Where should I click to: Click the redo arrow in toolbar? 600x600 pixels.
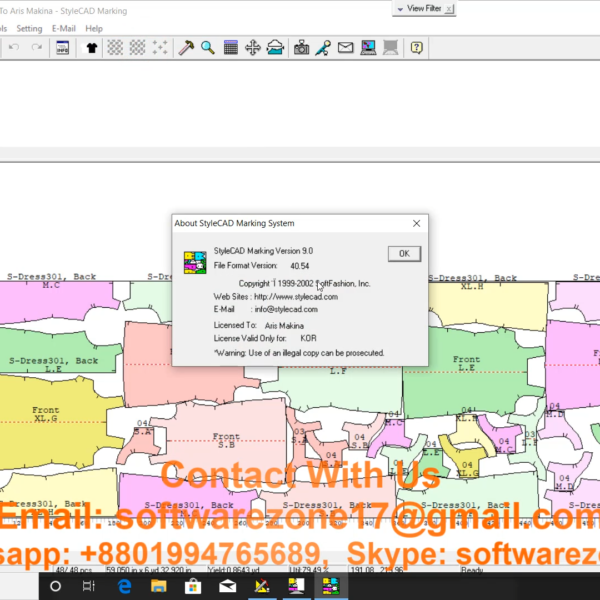coord(37,47)
